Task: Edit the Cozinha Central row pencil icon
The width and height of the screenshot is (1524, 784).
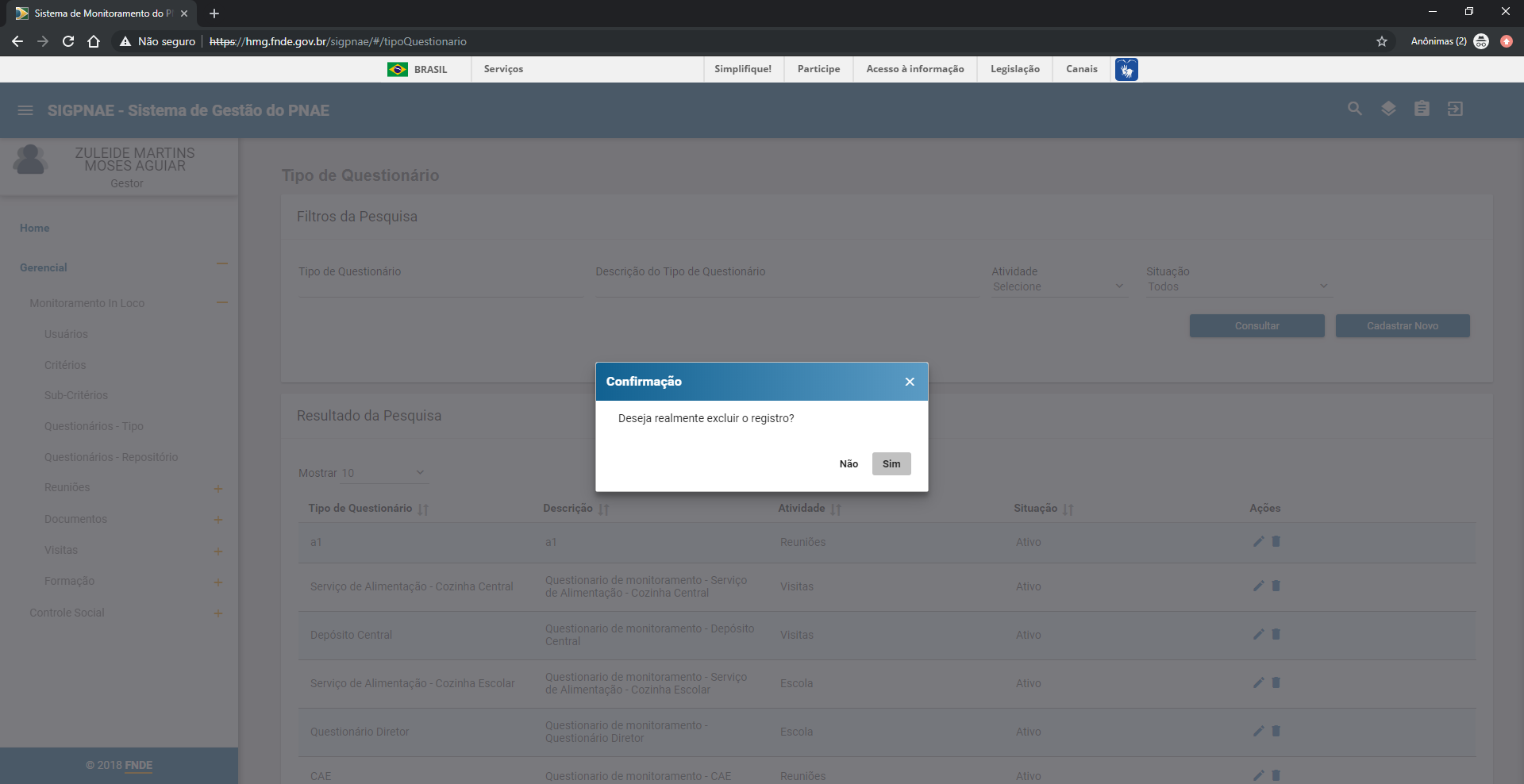Action: click(x=1258, y=586)
